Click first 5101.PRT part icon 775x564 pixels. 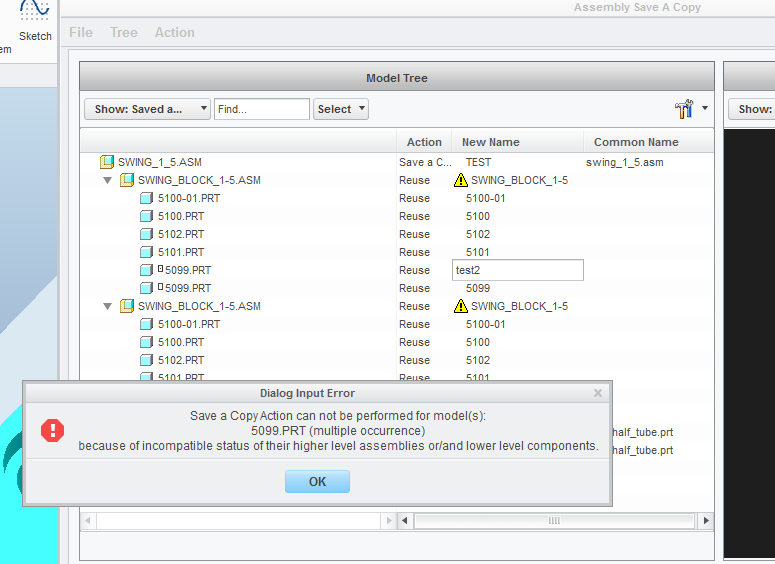[x=146, y=252]
